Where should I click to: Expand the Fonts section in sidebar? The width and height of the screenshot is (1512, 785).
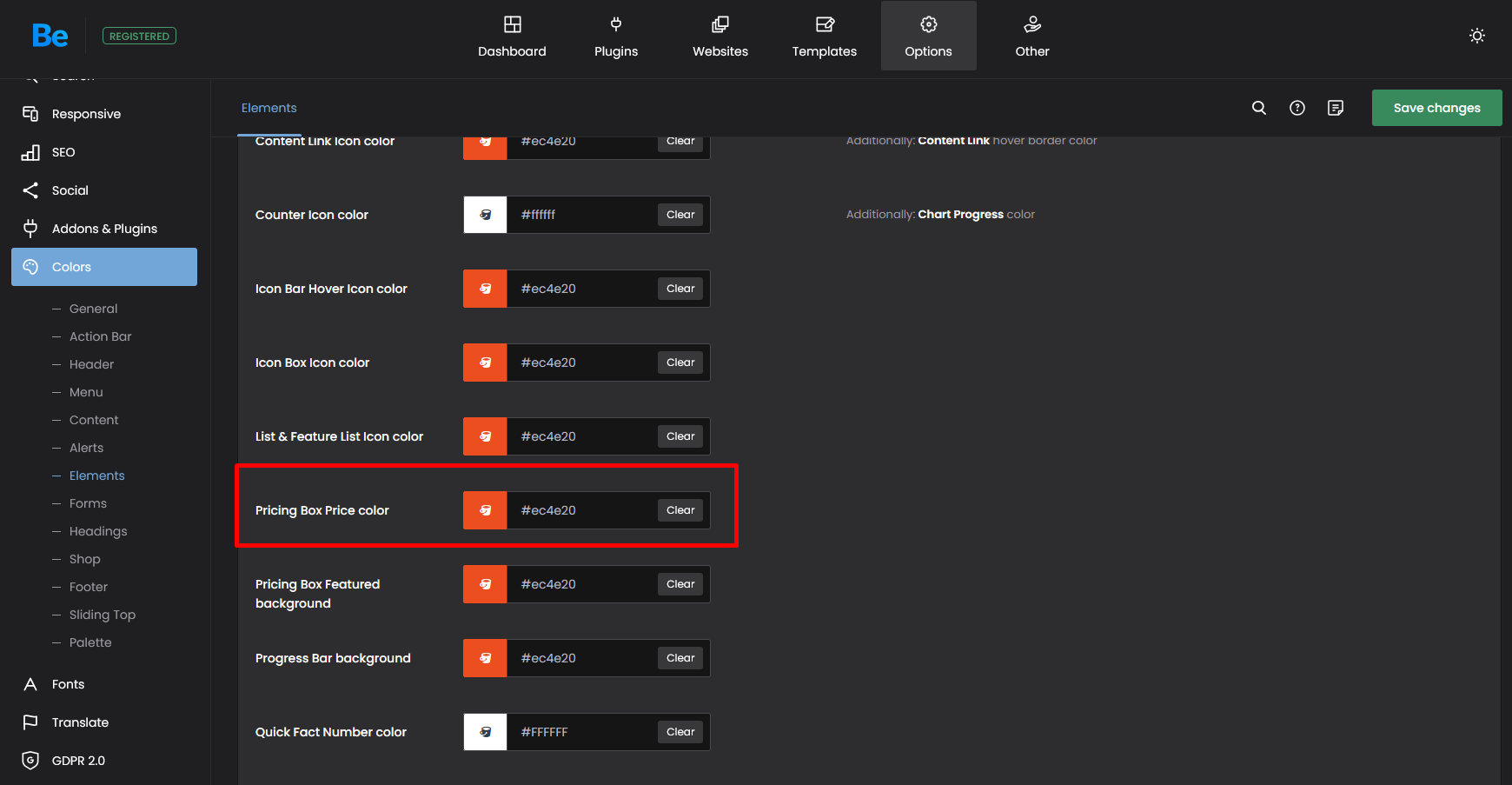click(68, 684)
